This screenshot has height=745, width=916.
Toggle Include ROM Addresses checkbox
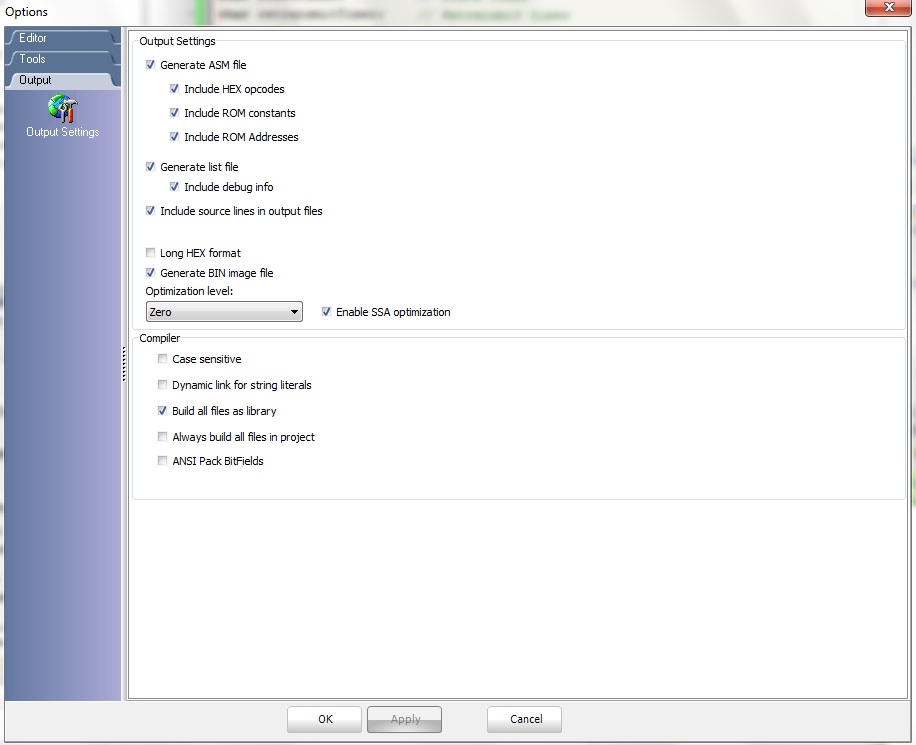pyautogui.click(x=174, y=137)
